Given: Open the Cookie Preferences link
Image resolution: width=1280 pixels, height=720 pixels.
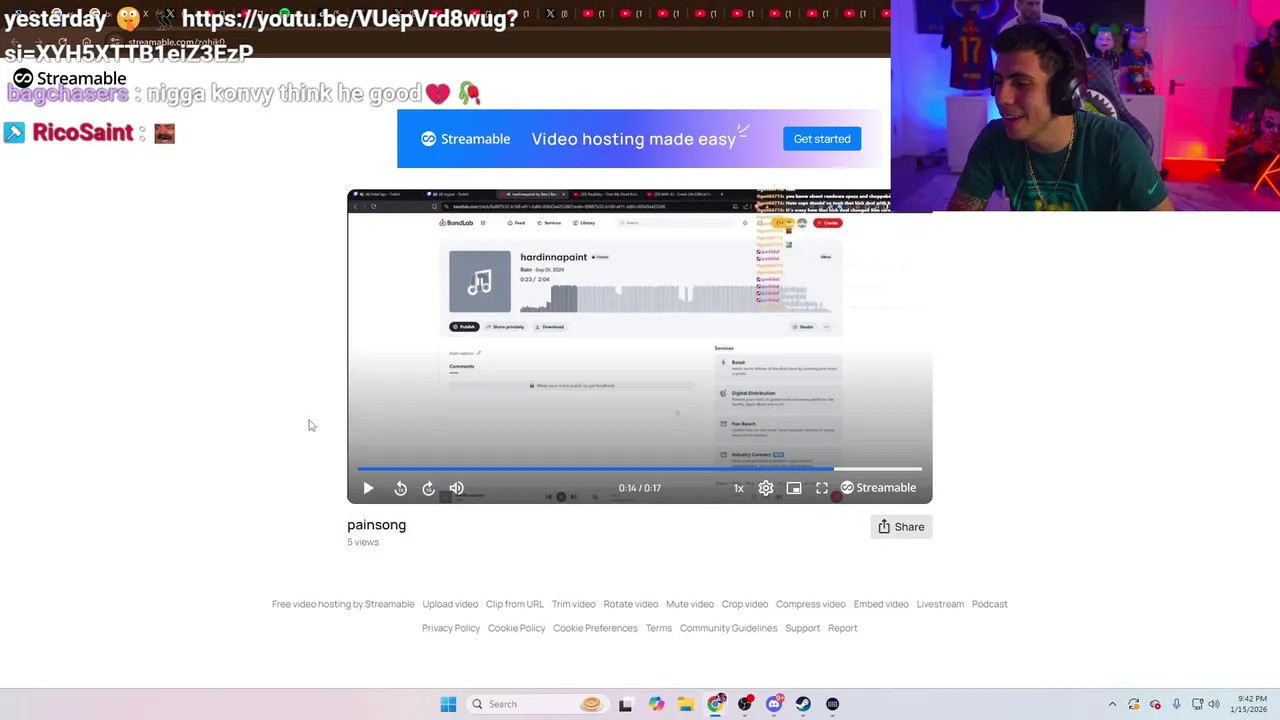Looking at the screenshot, I should pos(595,628).
